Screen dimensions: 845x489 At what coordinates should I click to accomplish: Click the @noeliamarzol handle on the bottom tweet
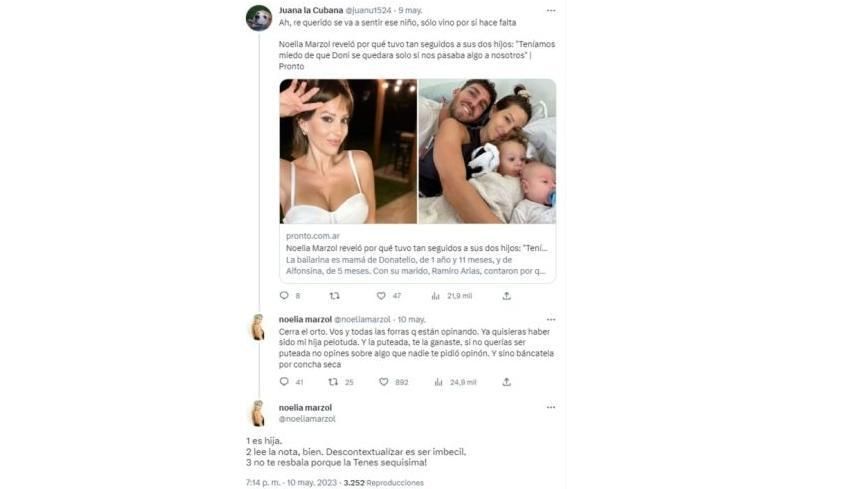point(307,419)
